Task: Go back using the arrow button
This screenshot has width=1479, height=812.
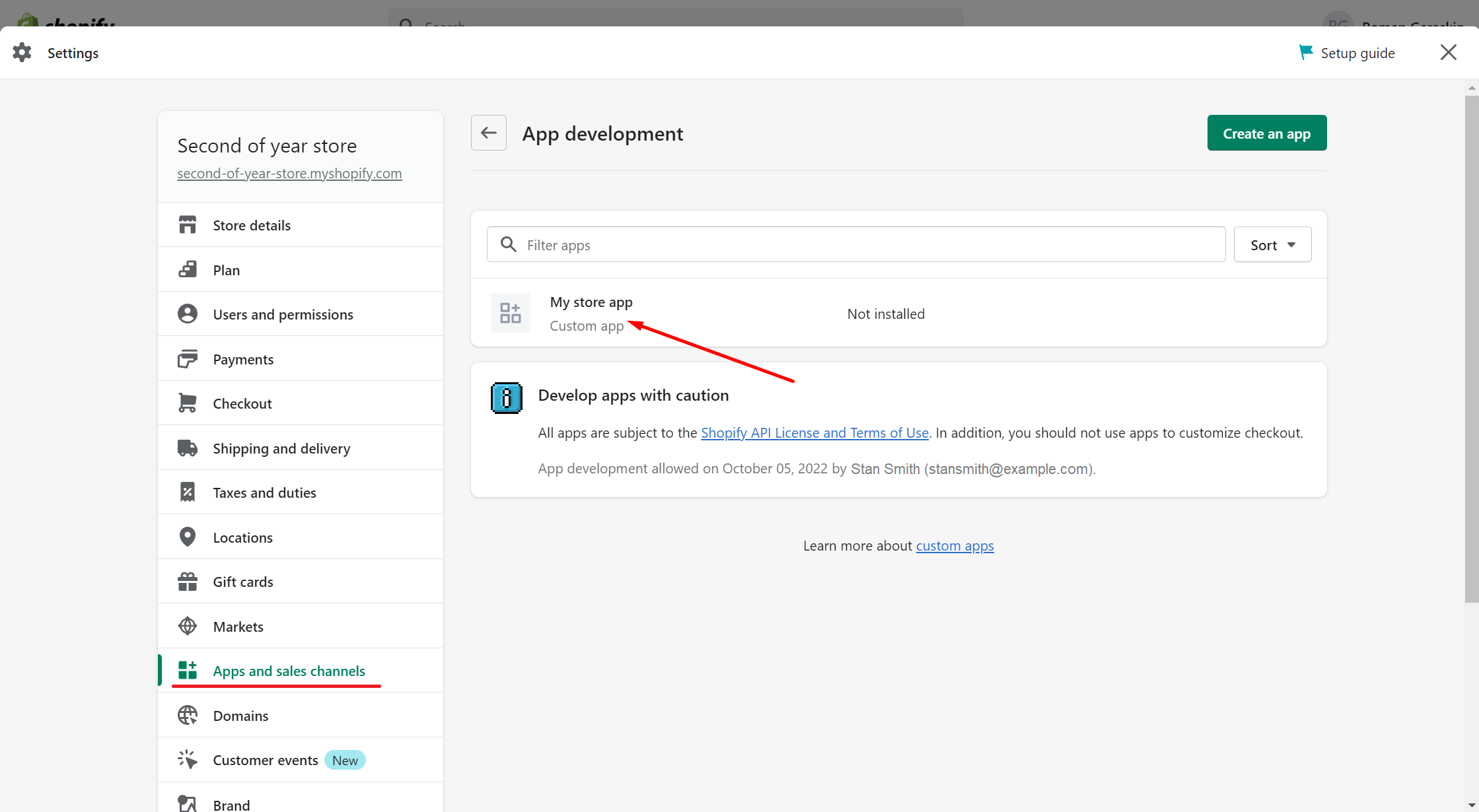Action: coord(489,133)
